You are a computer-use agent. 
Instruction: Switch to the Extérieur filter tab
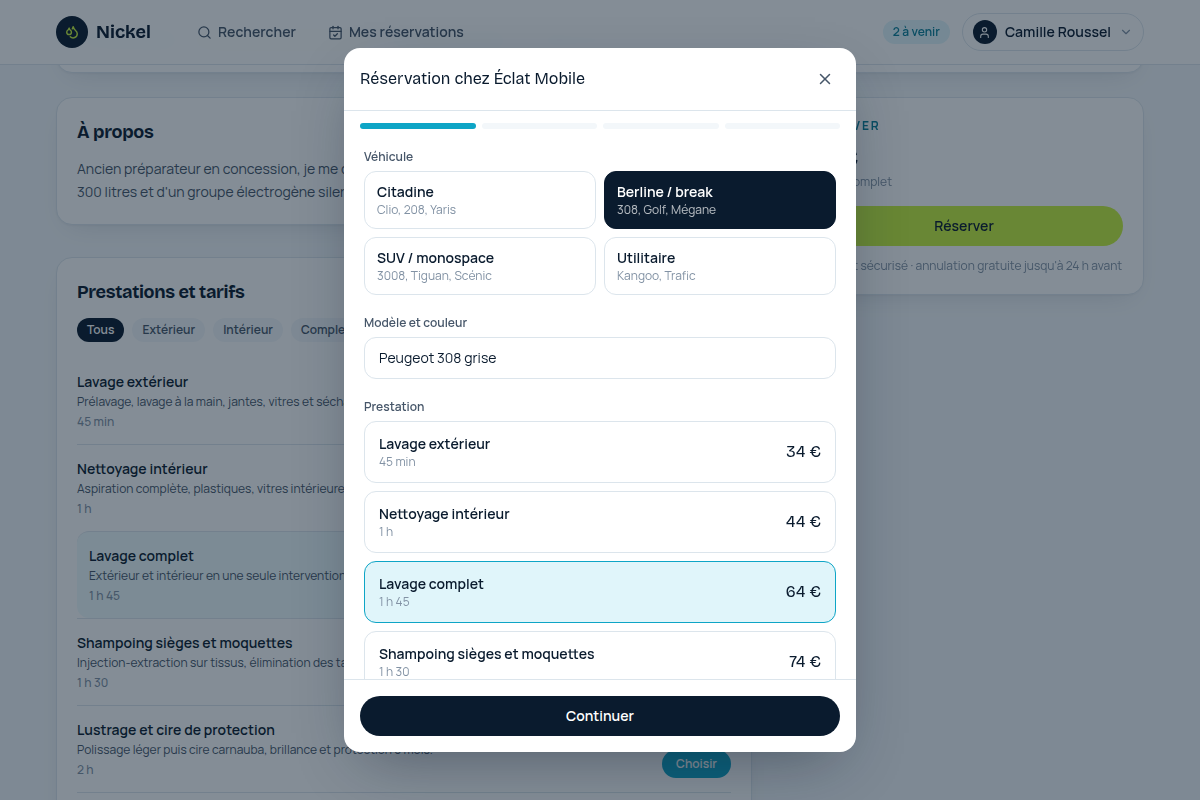(x=169, y=330)
